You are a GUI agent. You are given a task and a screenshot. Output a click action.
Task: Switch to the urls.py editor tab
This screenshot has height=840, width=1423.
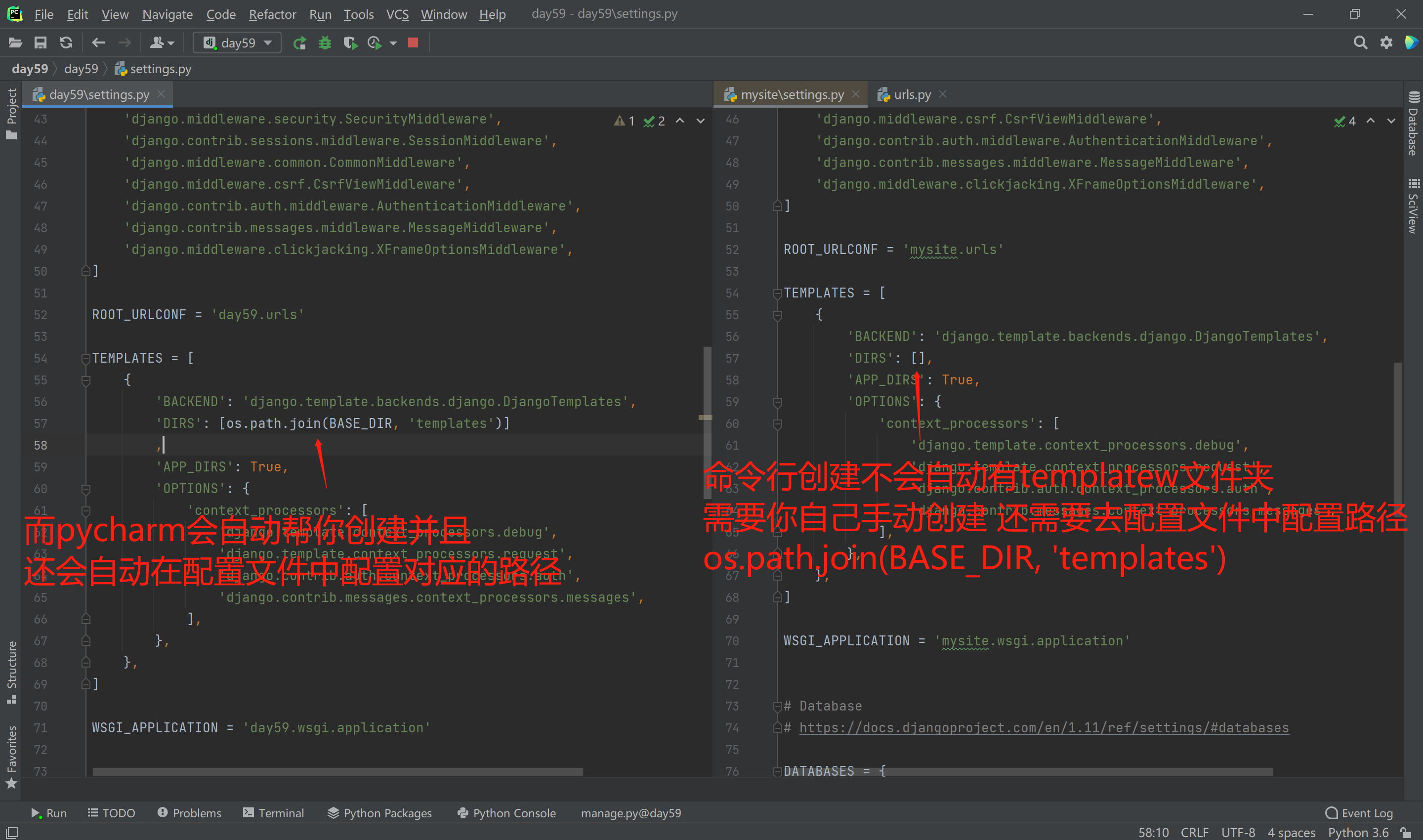[x=912, y=94]
